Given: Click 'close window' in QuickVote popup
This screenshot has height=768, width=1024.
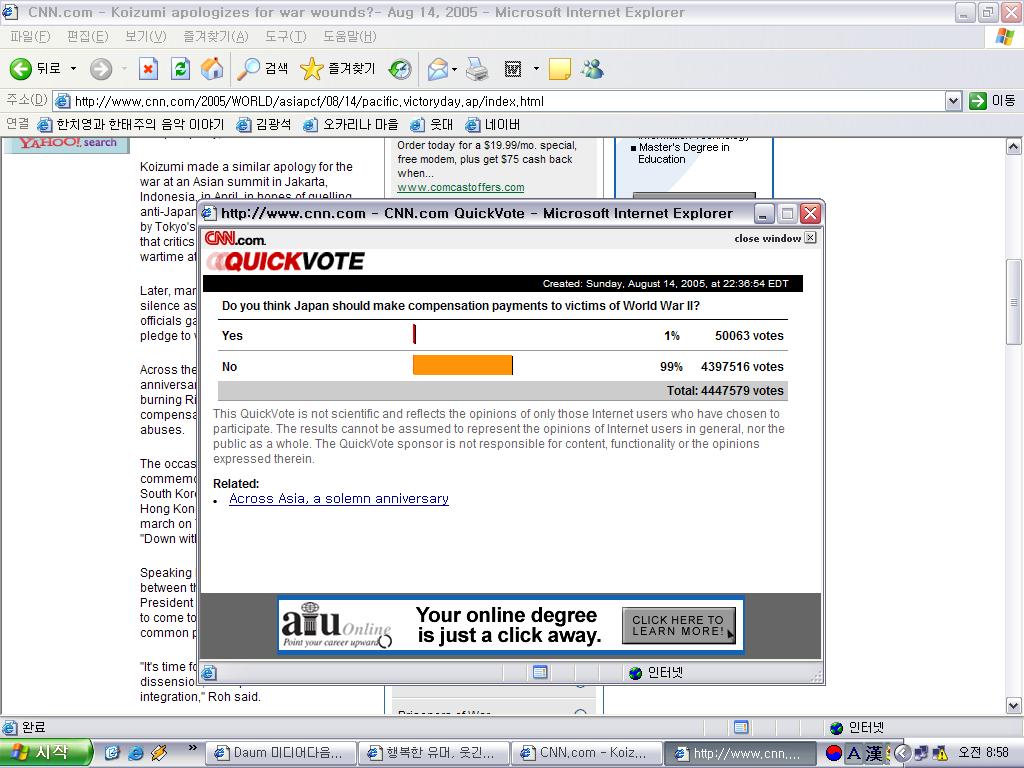Looking at the screenshot, I should pyautogui.click(x=775, y=238).
